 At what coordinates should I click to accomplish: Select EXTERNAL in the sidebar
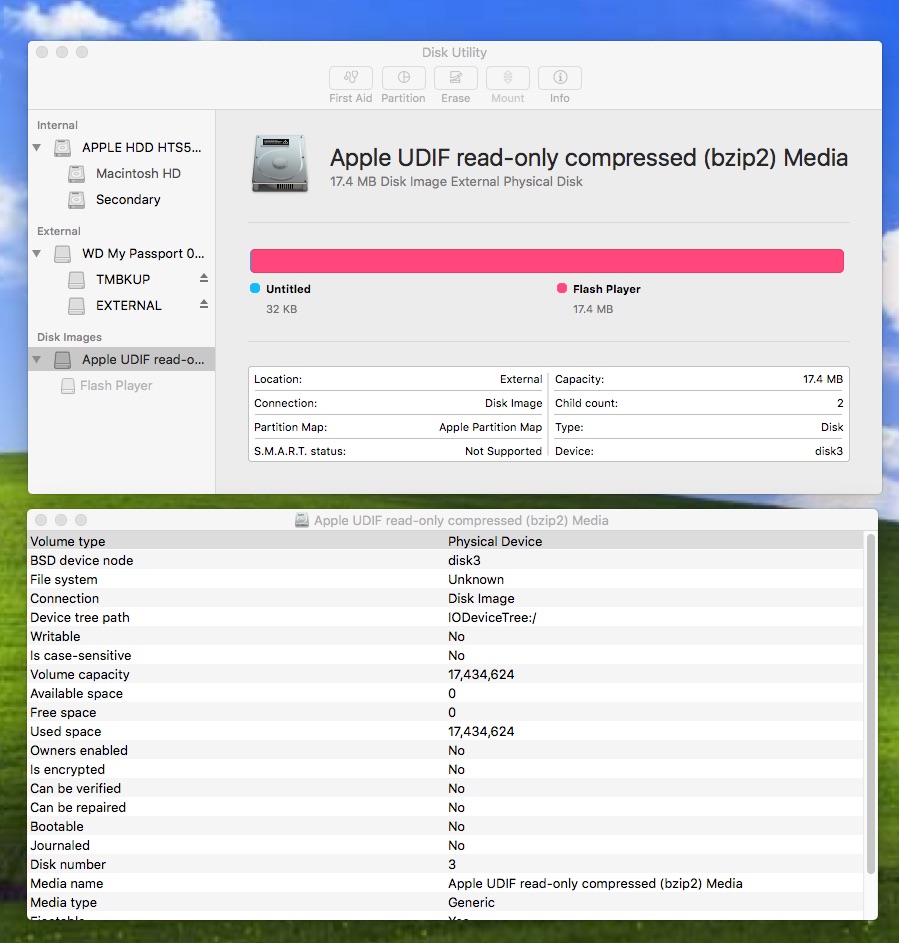(121, 306)
